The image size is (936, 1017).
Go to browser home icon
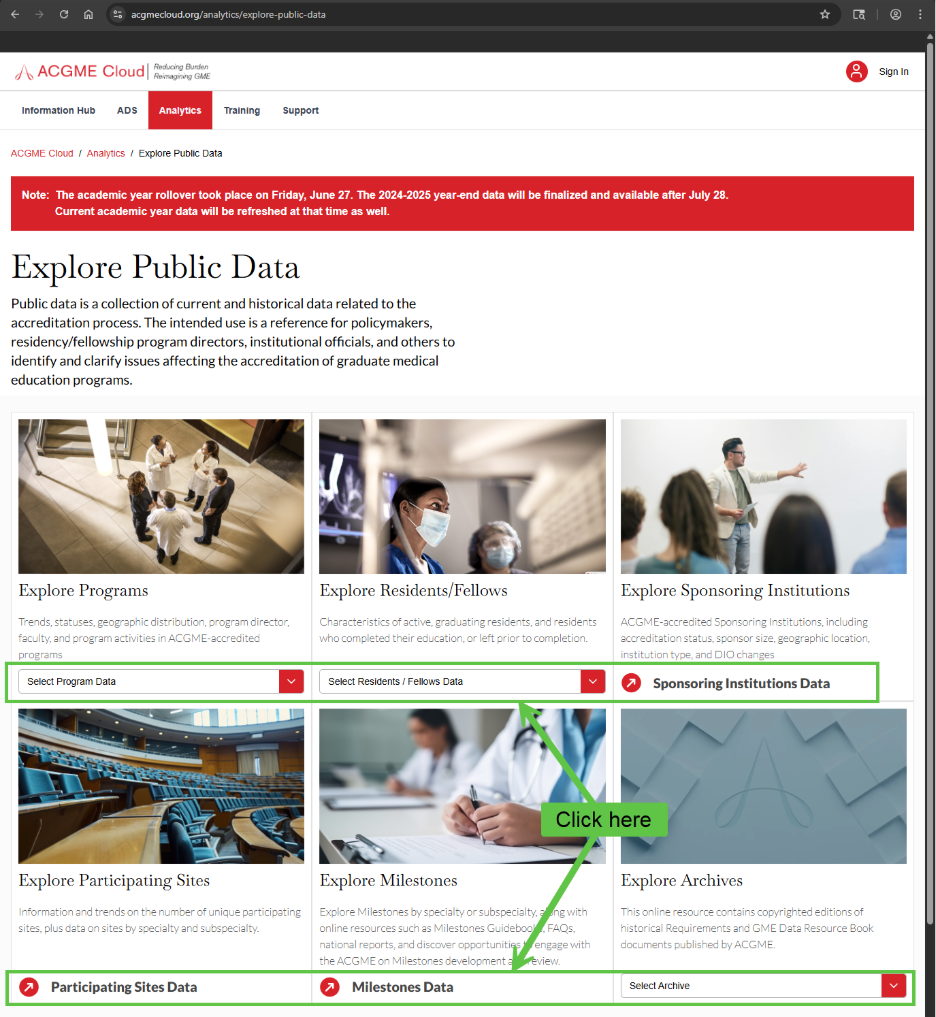[88, 14]
